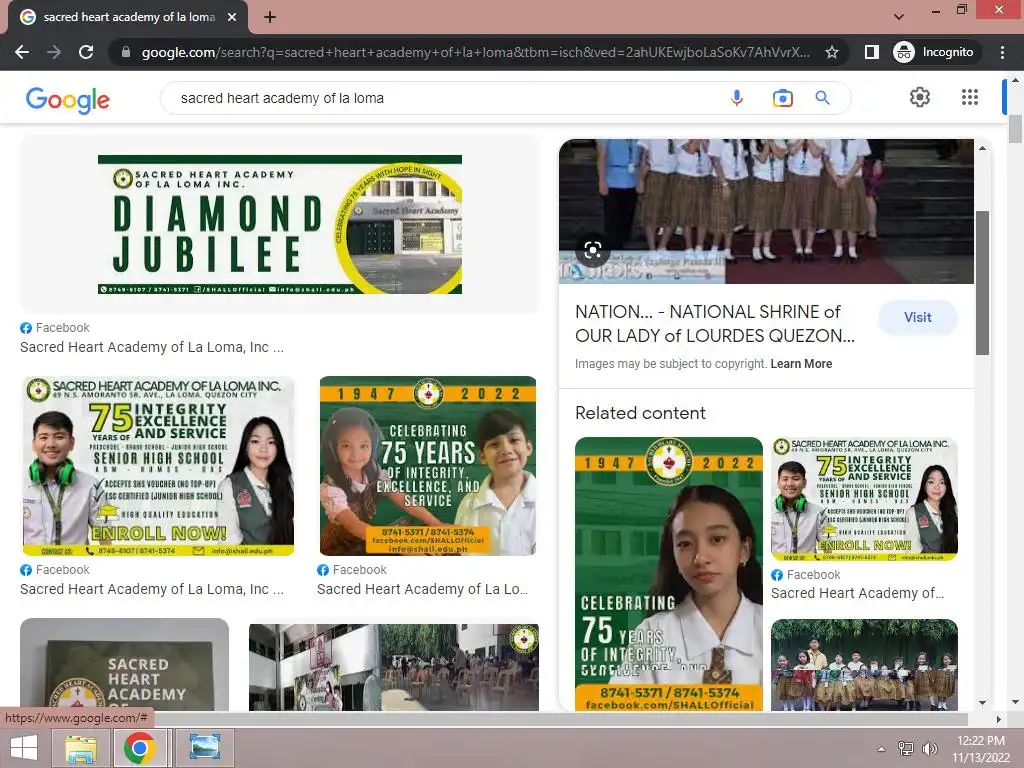This screenshot has width=1024, height=768.
Task: Open the school courtyard photo result
Action: (x=394, y=667)
